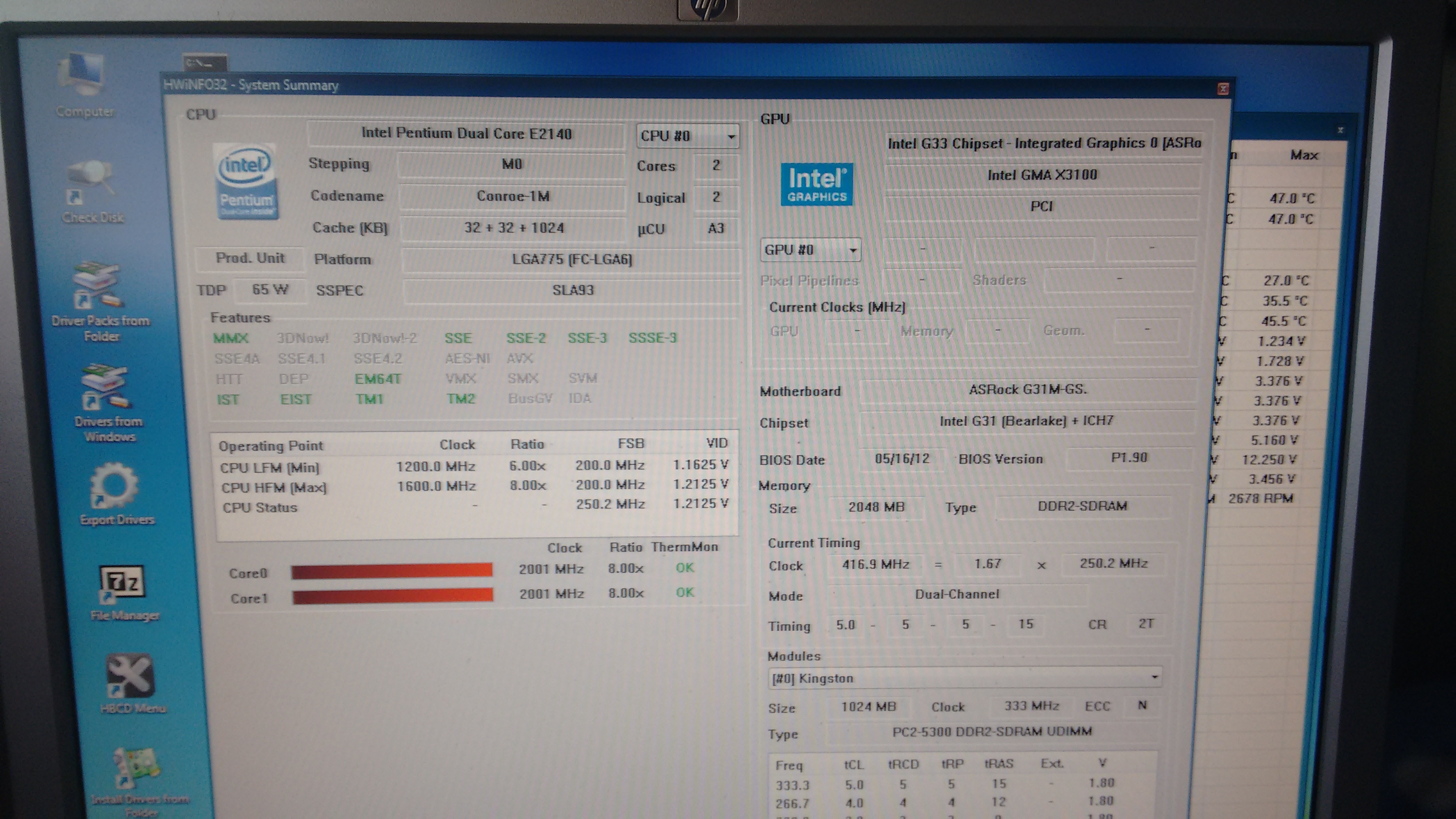The image size is (1456, 819).
Task: Click the Intel GMA X3100 field
Action: (x=1042, y=175)
